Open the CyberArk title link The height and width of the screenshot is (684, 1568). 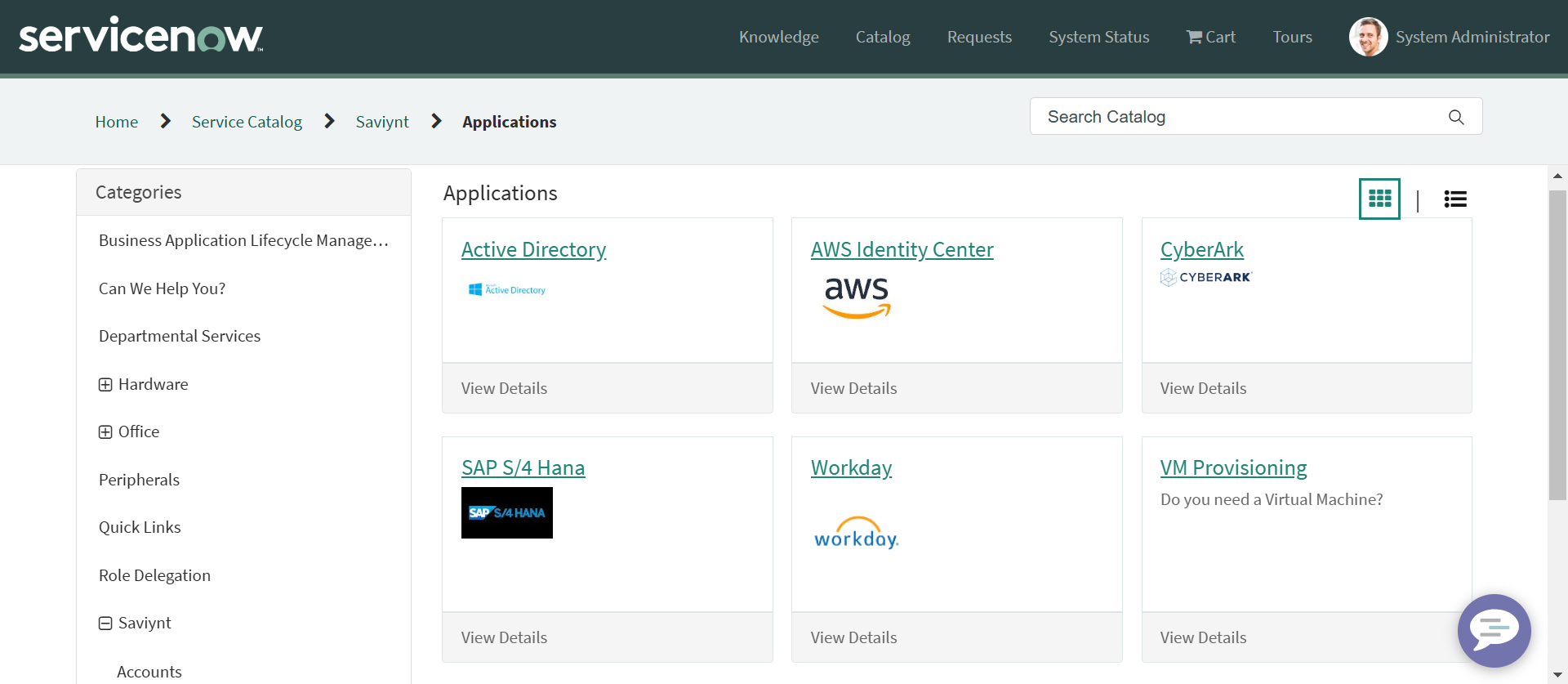(x=1201, y=249)
